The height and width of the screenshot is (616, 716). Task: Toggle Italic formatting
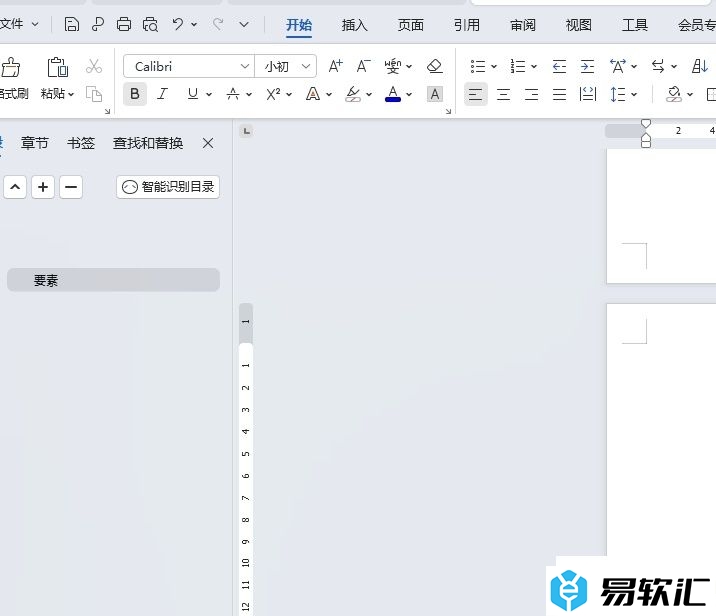pos(163,94)
